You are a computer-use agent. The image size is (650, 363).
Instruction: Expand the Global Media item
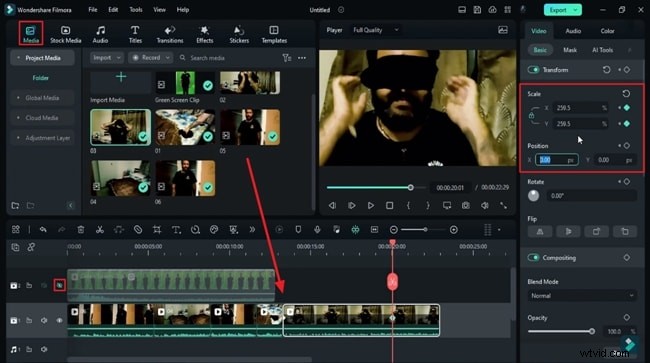[x=42, y=98]
